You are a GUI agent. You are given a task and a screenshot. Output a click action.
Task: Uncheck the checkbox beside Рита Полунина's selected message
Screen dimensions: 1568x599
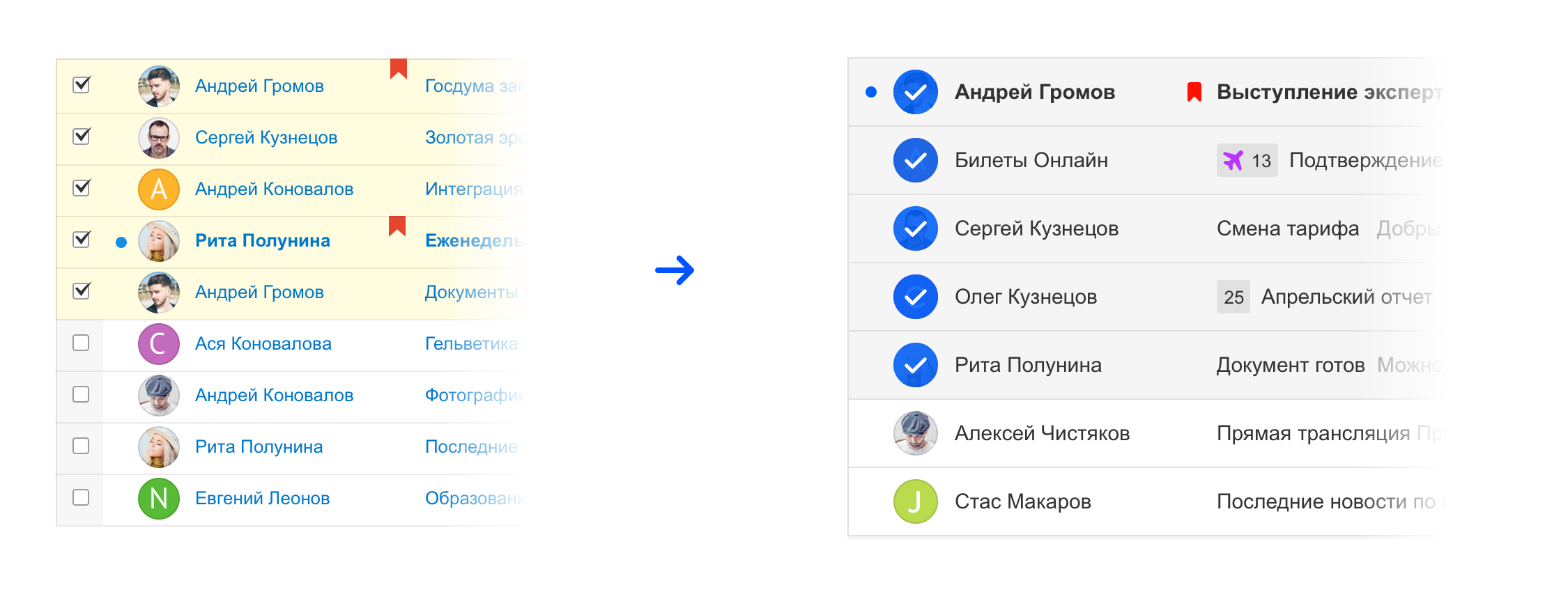pos(81,240)
